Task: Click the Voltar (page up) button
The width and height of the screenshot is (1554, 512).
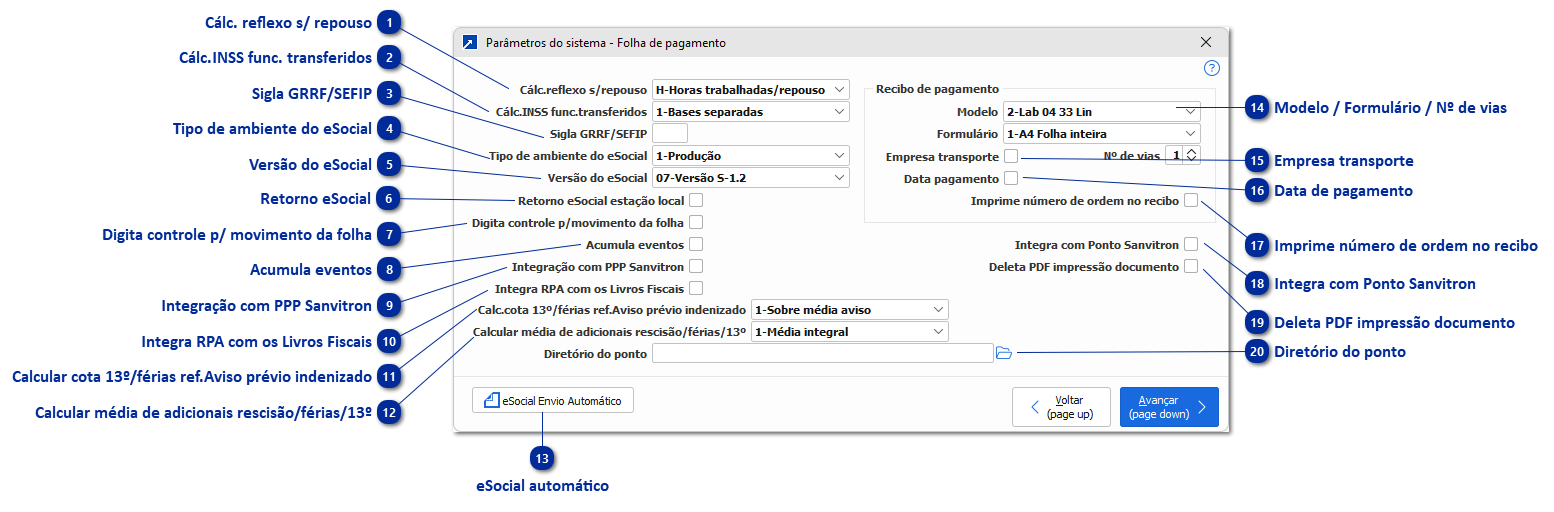Action: click(x=1061, y=407)
